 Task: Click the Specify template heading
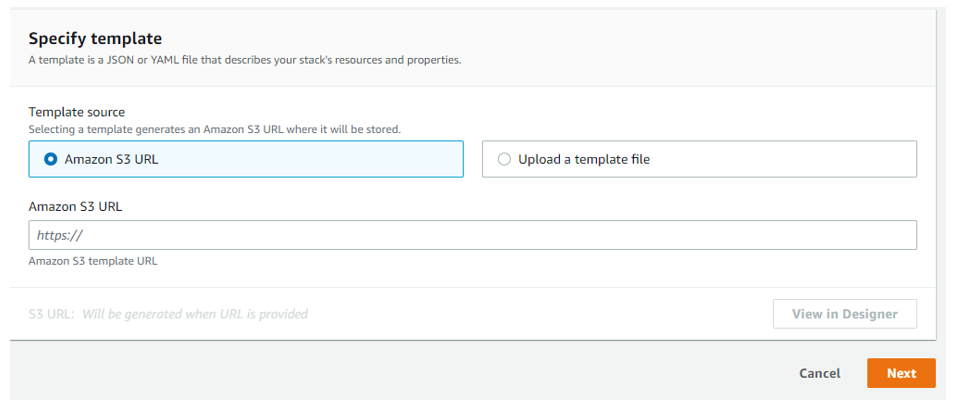click(x=95, y=39)
